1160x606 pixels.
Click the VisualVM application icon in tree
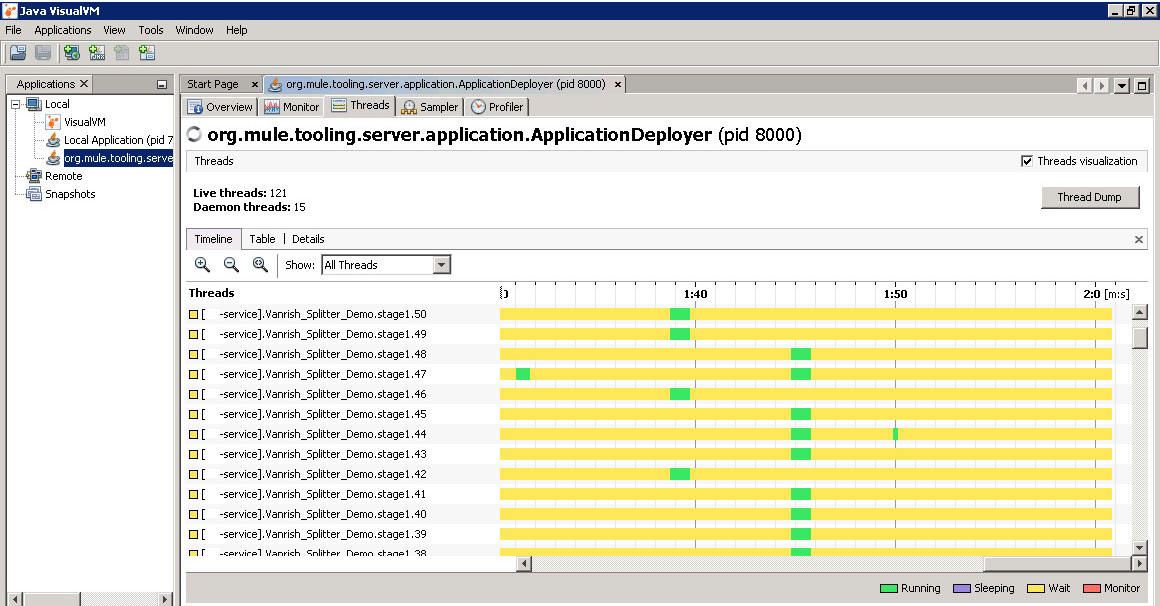[53, 122]
